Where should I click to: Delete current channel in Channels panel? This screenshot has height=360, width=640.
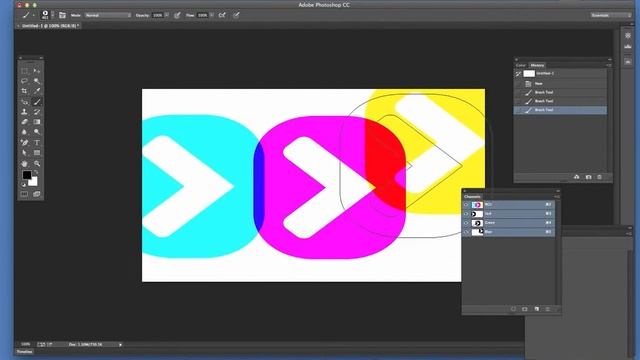point(548,309)
